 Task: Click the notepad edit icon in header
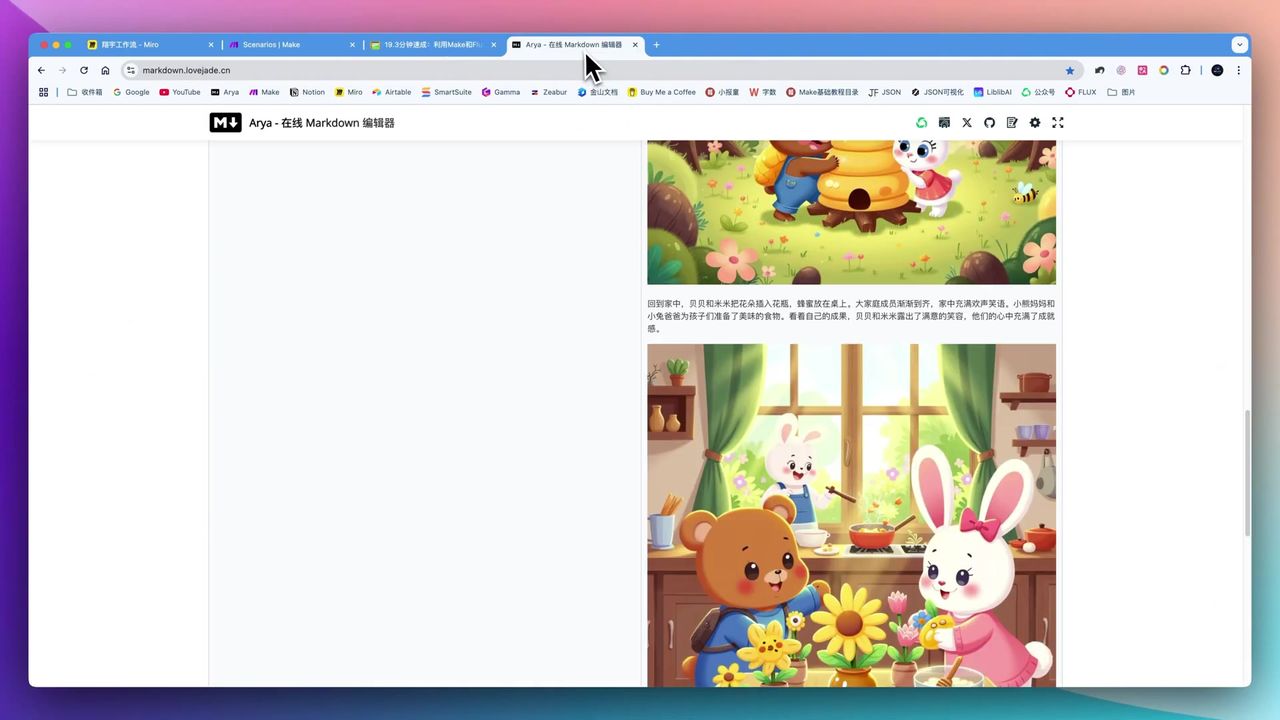[x=1012, y=123]
